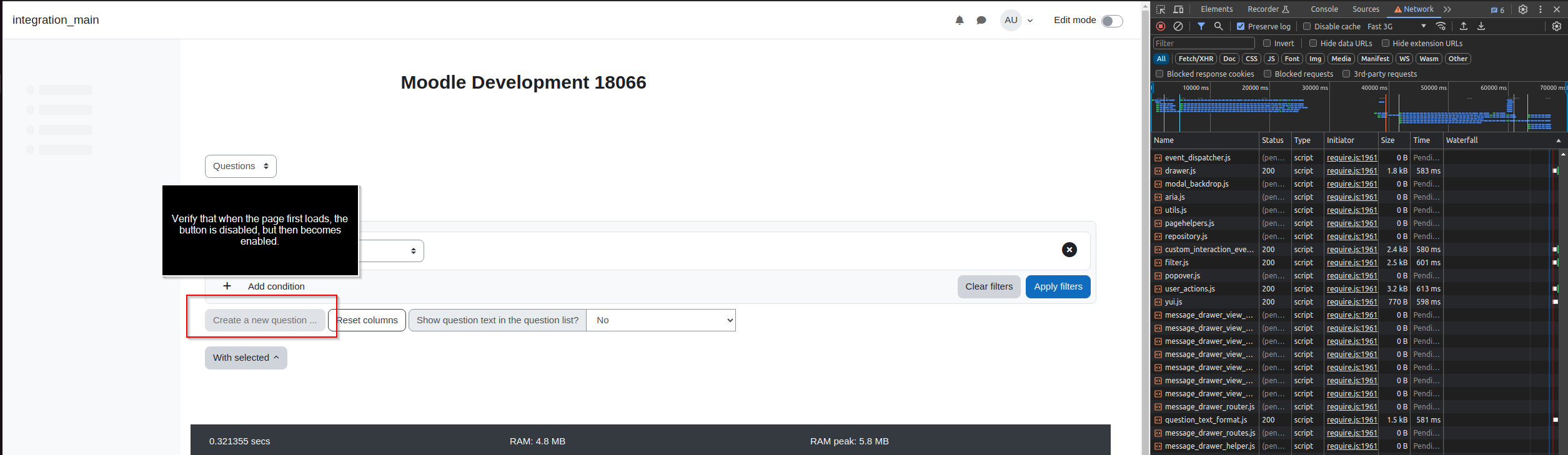Click the plus icon beside Add condition
1568x455 pixels.
(227, 286)
